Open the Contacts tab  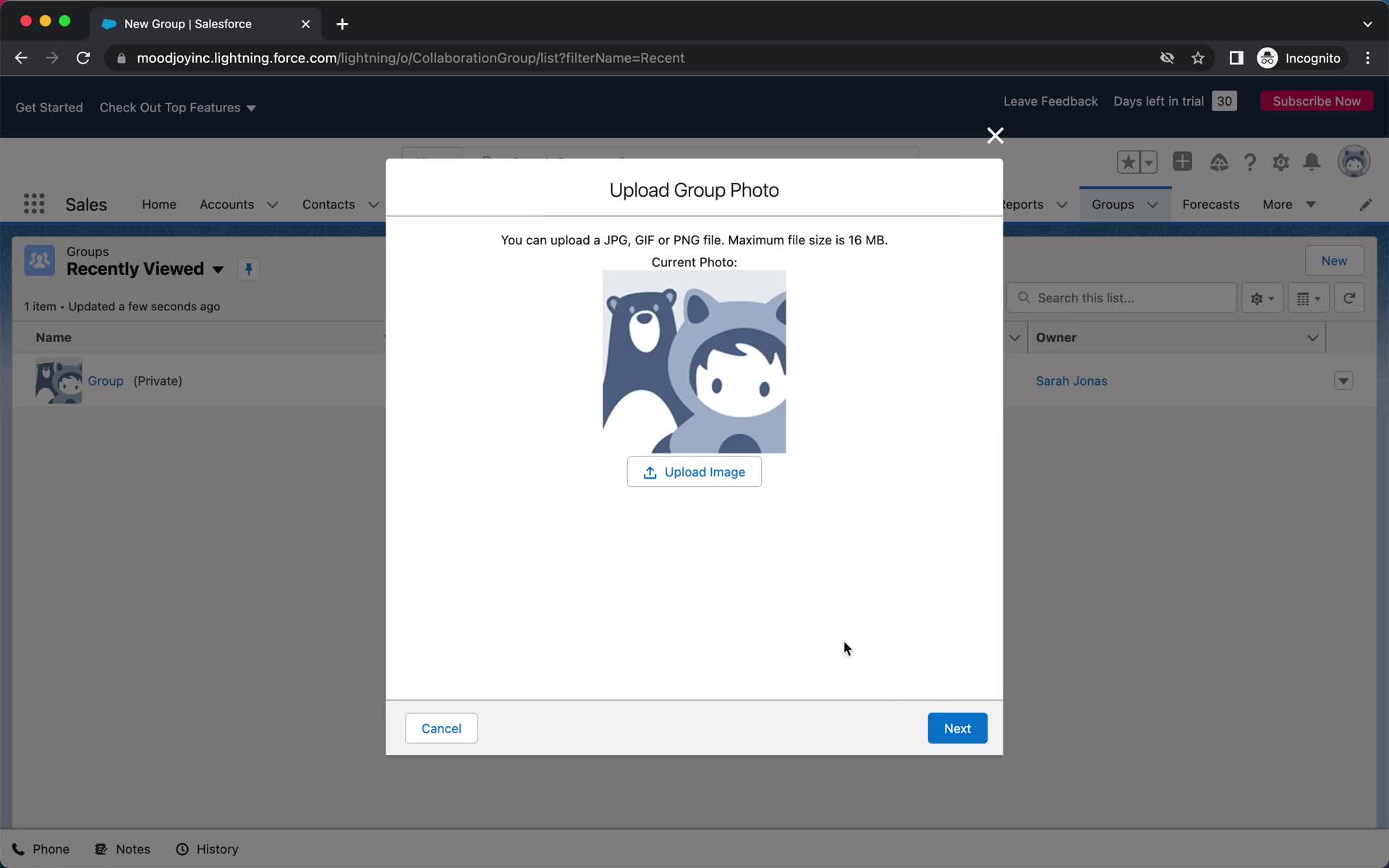tap(328, 205)
